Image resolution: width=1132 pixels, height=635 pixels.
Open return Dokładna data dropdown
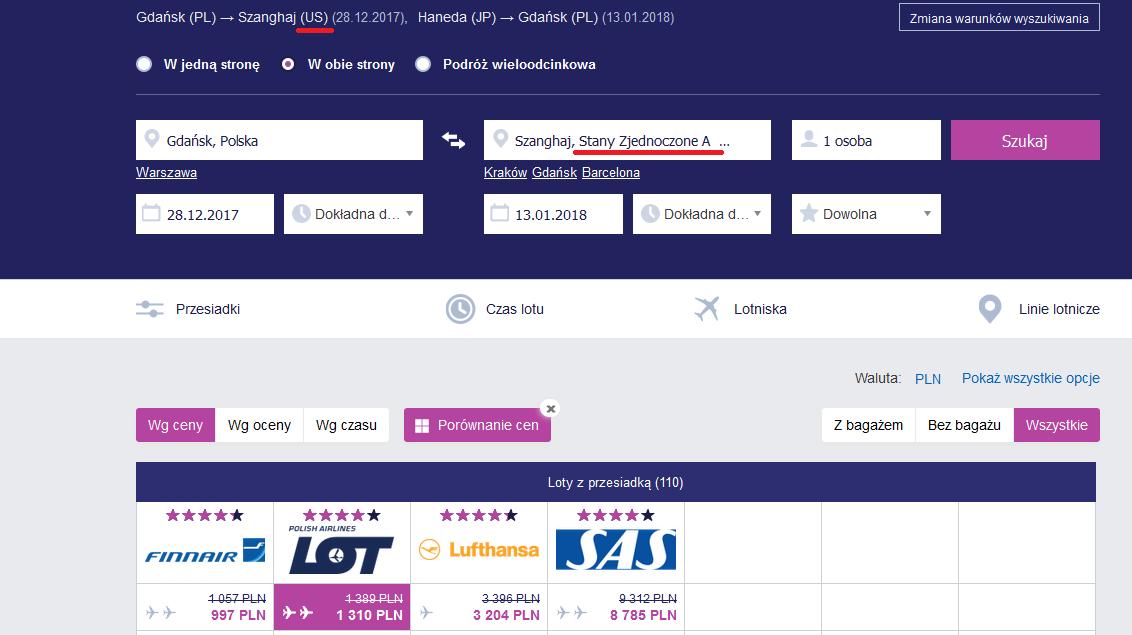pos(702,214)
